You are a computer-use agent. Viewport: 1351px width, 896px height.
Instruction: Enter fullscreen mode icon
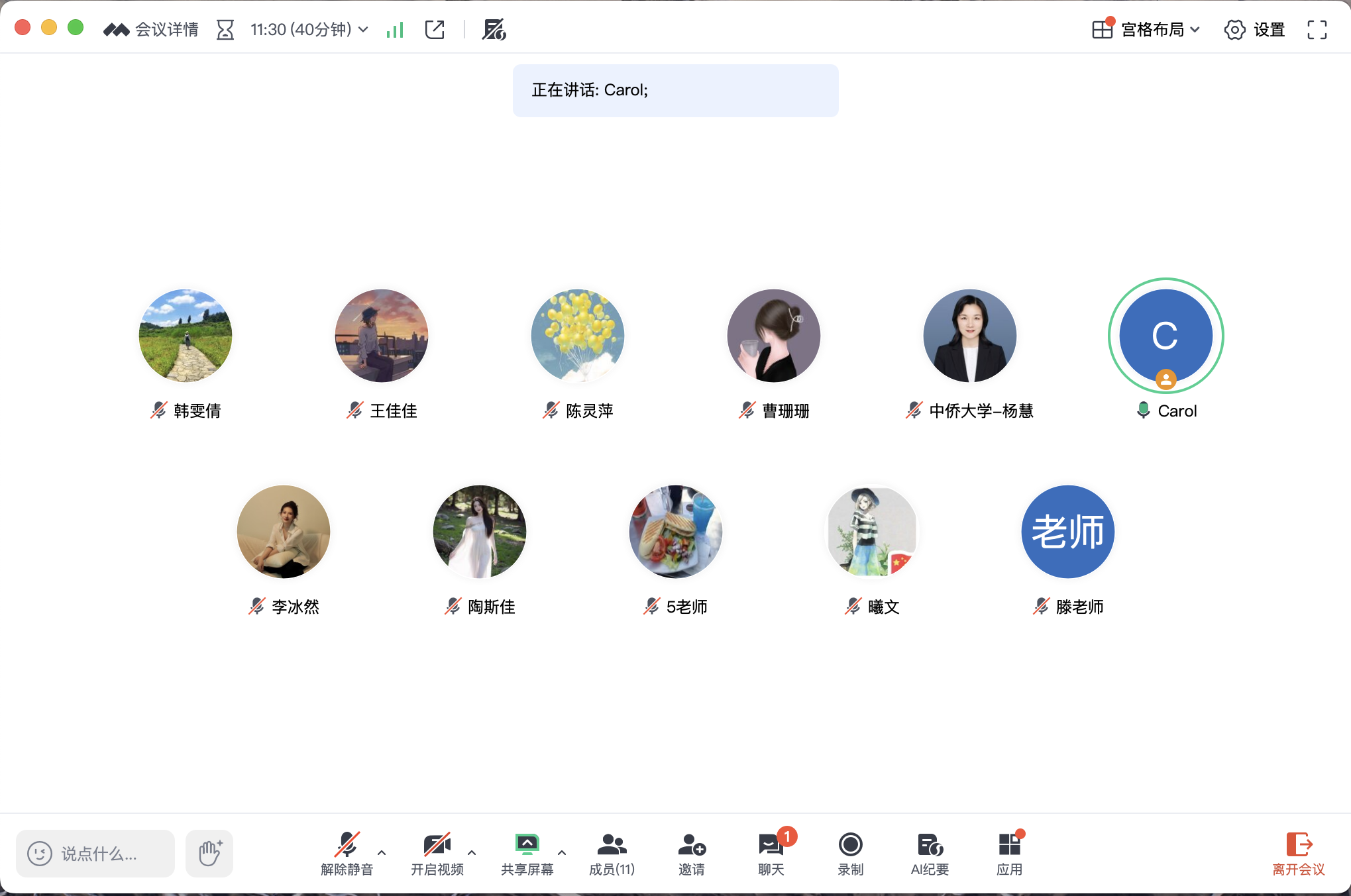[1317, 30]
